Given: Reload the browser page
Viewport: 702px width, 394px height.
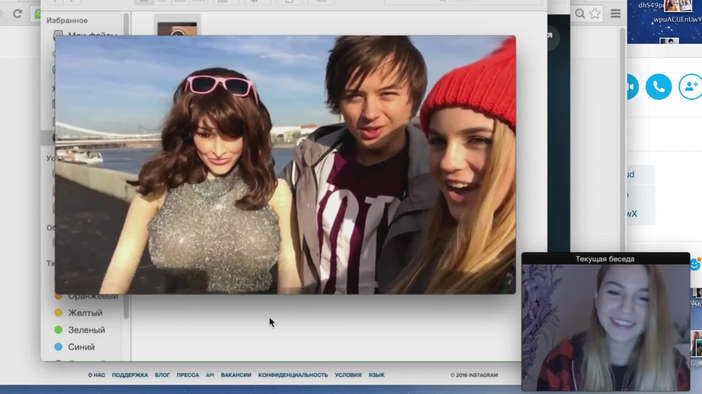Looking at the screenshot, I should point(17,13).
